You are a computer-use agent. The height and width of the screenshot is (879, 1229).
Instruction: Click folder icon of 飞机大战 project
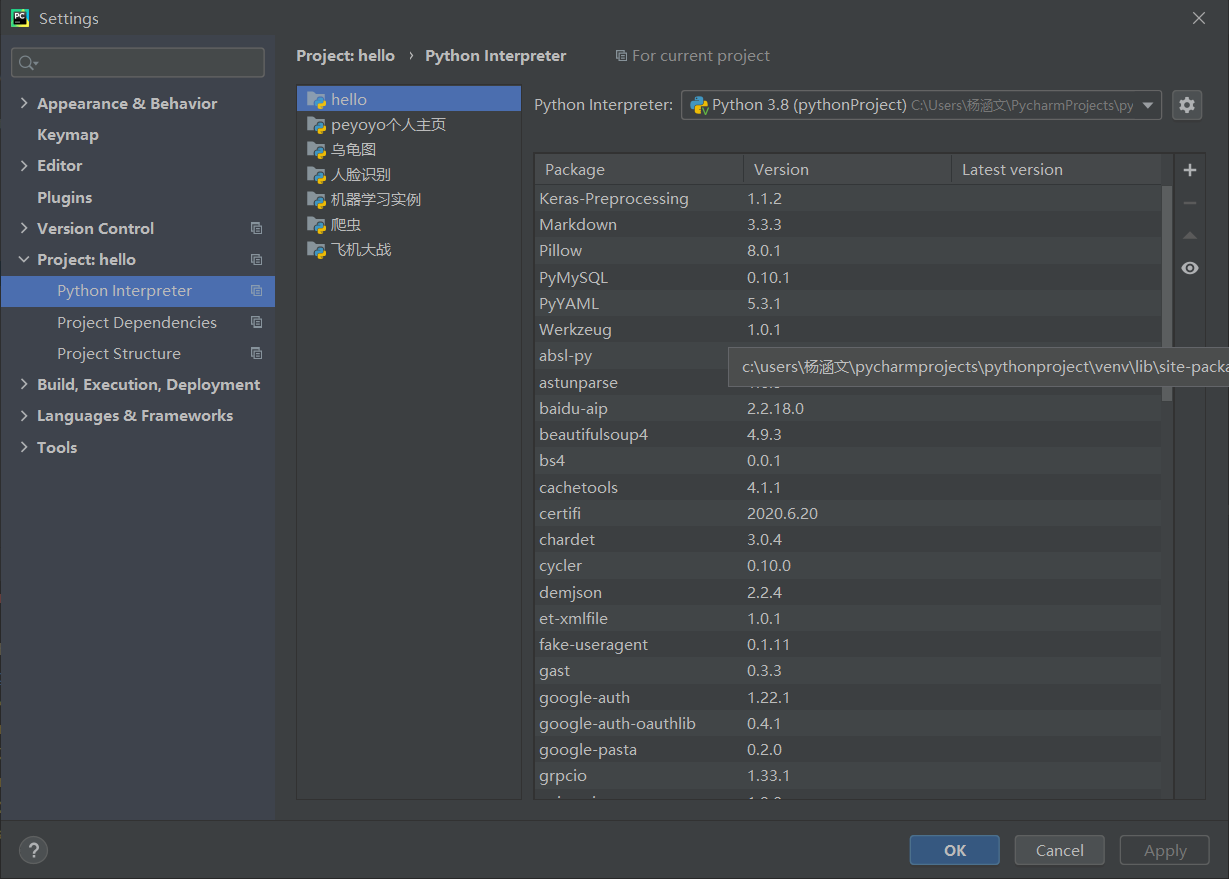316,249
